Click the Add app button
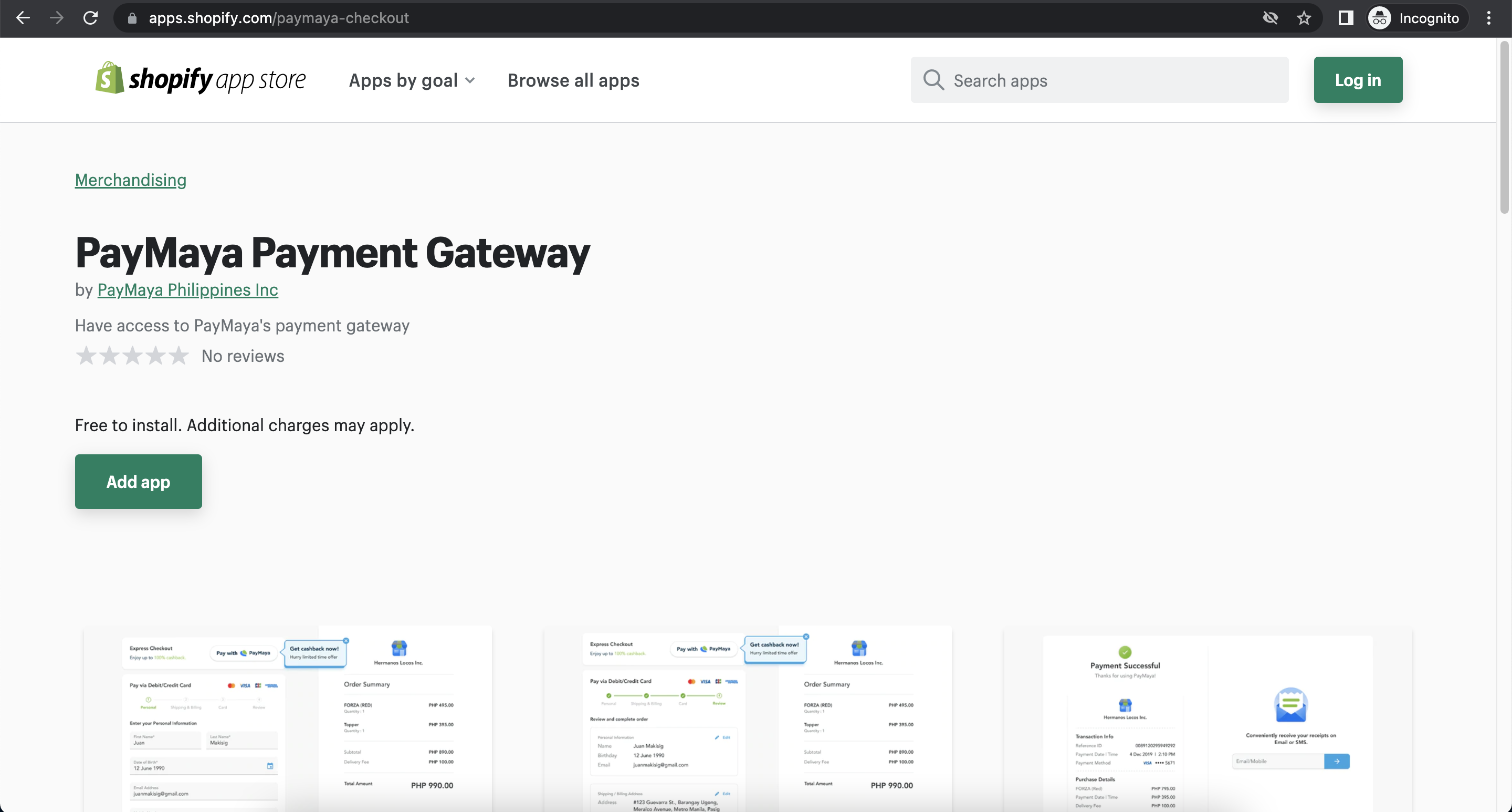This screenshot has width=1512, height=812. pos(138,482)
